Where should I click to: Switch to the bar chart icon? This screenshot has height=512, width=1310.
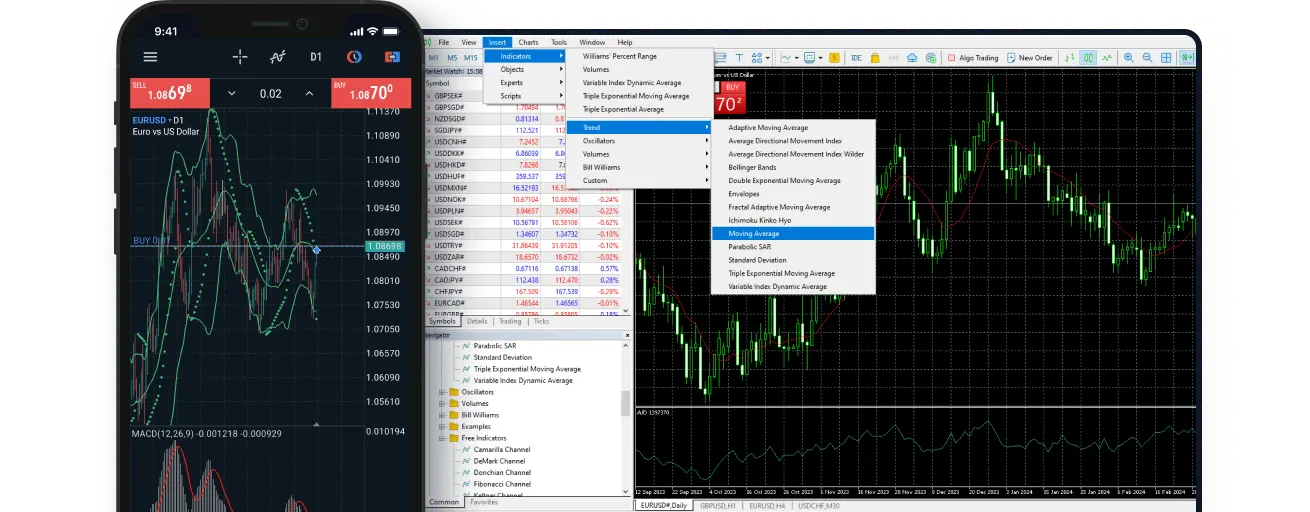click(1070, 58)
